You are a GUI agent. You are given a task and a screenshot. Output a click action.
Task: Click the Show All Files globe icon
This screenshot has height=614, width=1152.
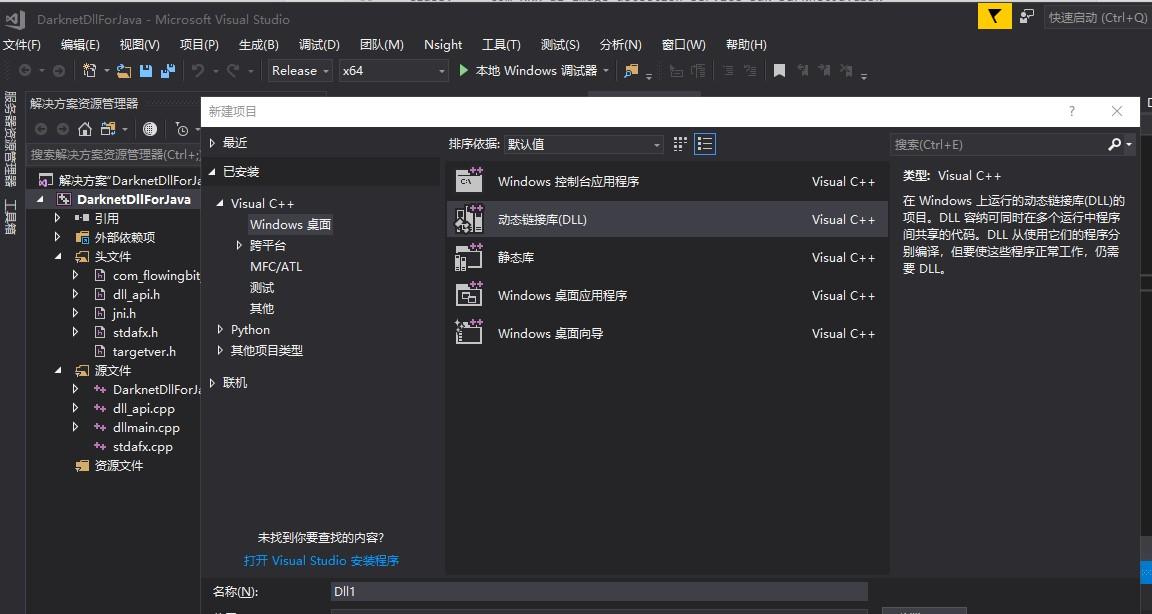(150, 129)
